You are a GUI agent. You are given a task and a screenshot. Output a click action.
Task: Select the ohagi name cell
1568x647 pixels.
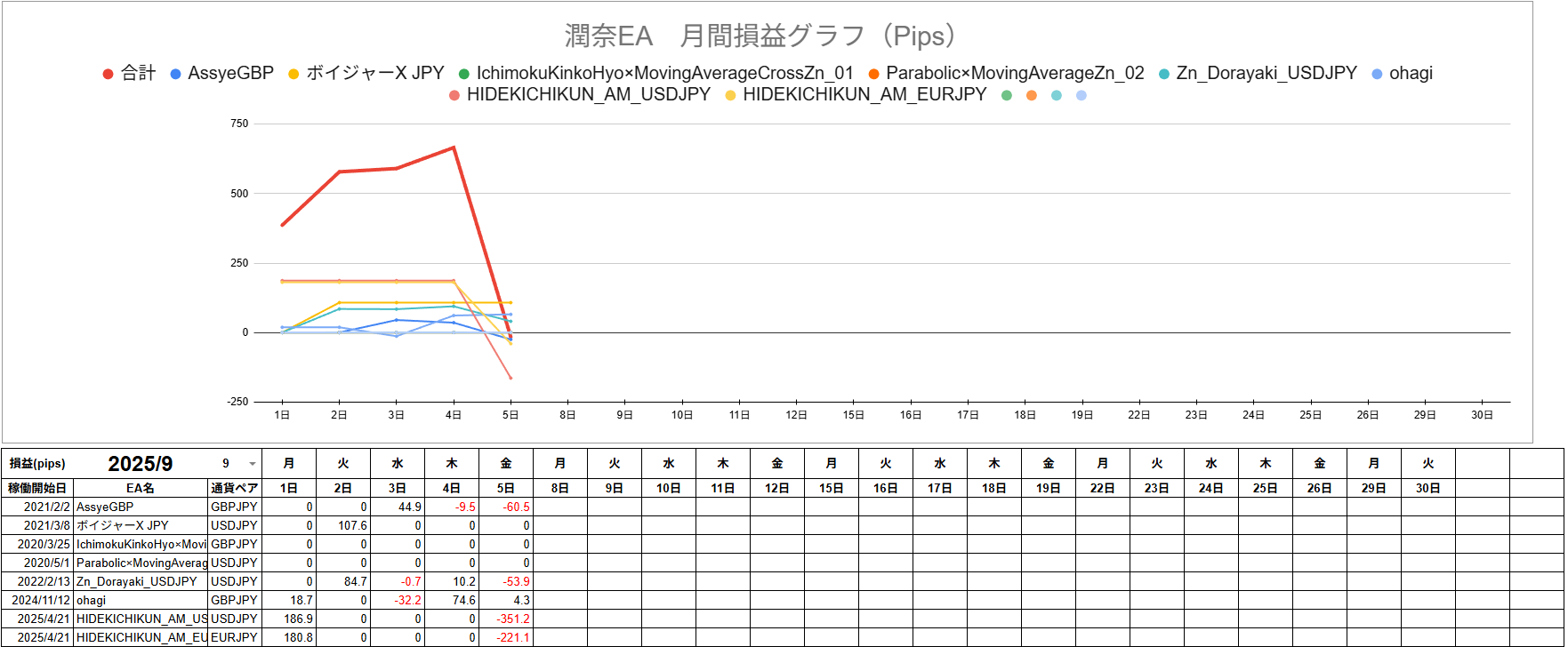[x=141, y=600]
